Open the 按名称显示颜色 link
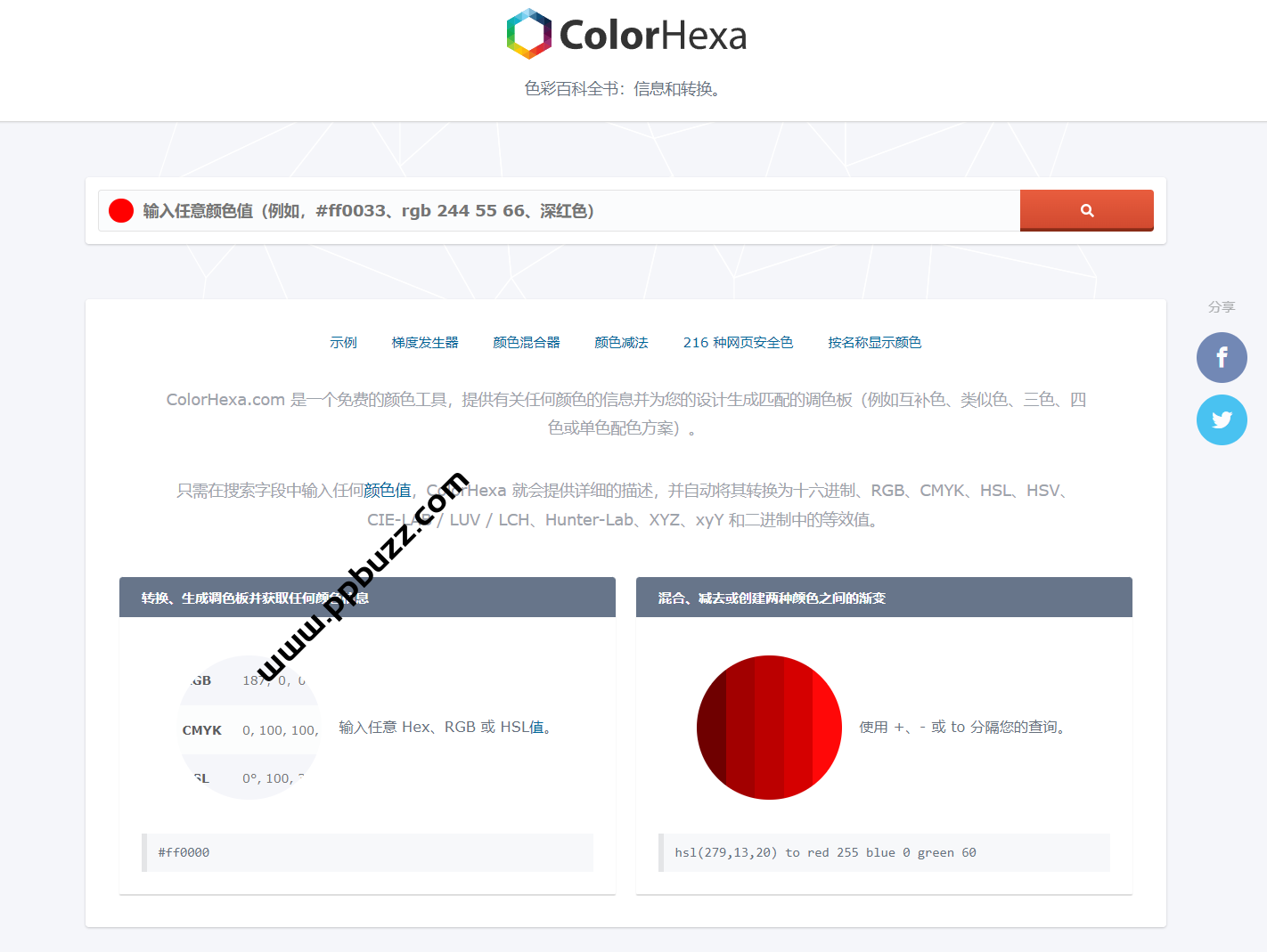The image size is (1267, 952). (x=874, y=342)
